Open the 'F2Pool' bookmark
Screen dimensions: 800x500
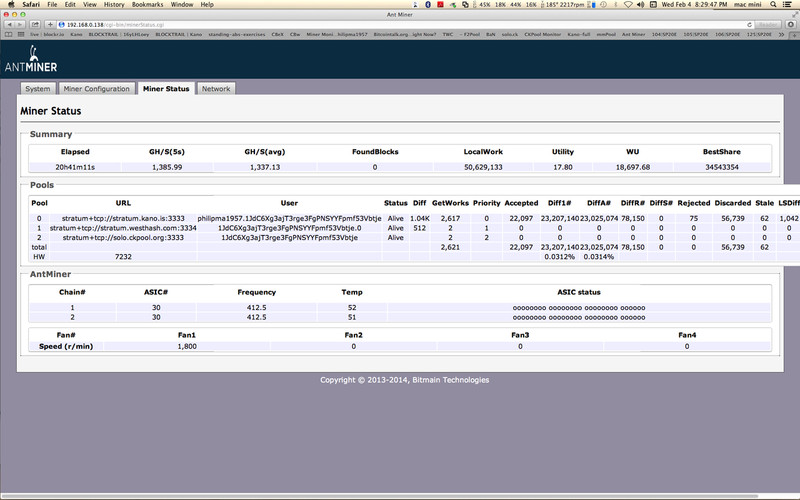(469, 34)
